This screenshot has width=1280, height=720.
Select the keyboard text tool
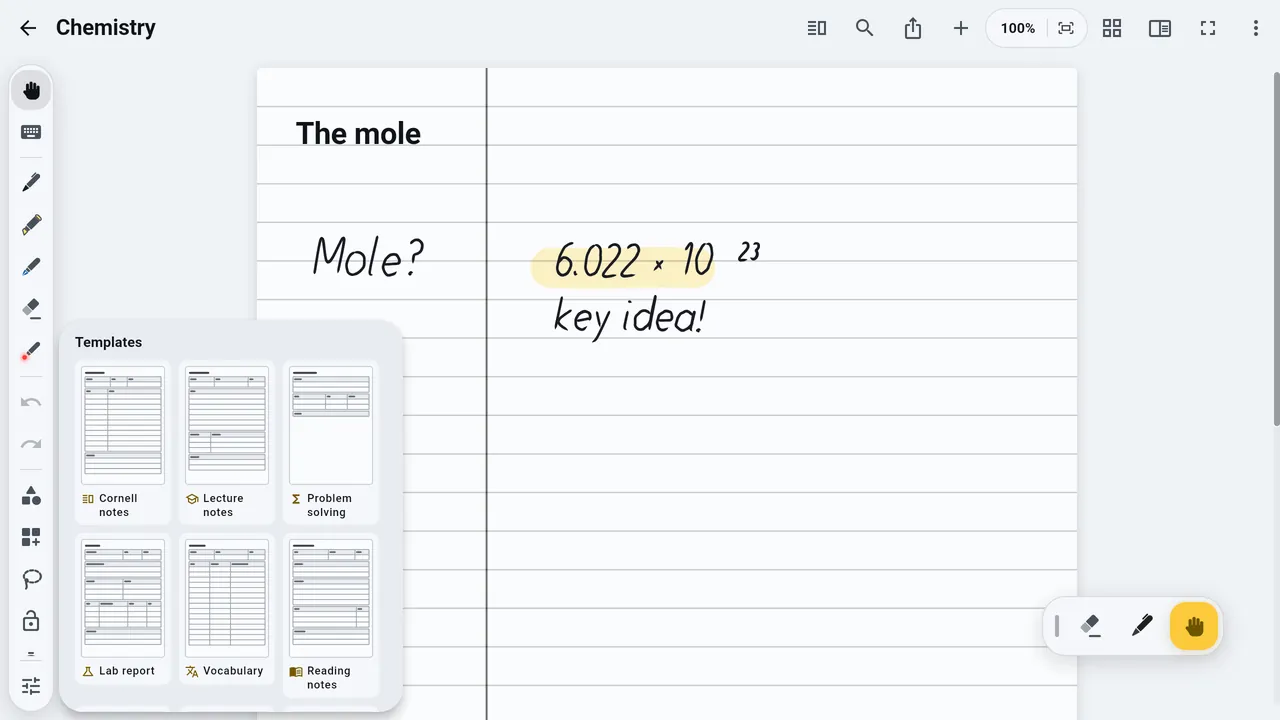click(31, 132)
